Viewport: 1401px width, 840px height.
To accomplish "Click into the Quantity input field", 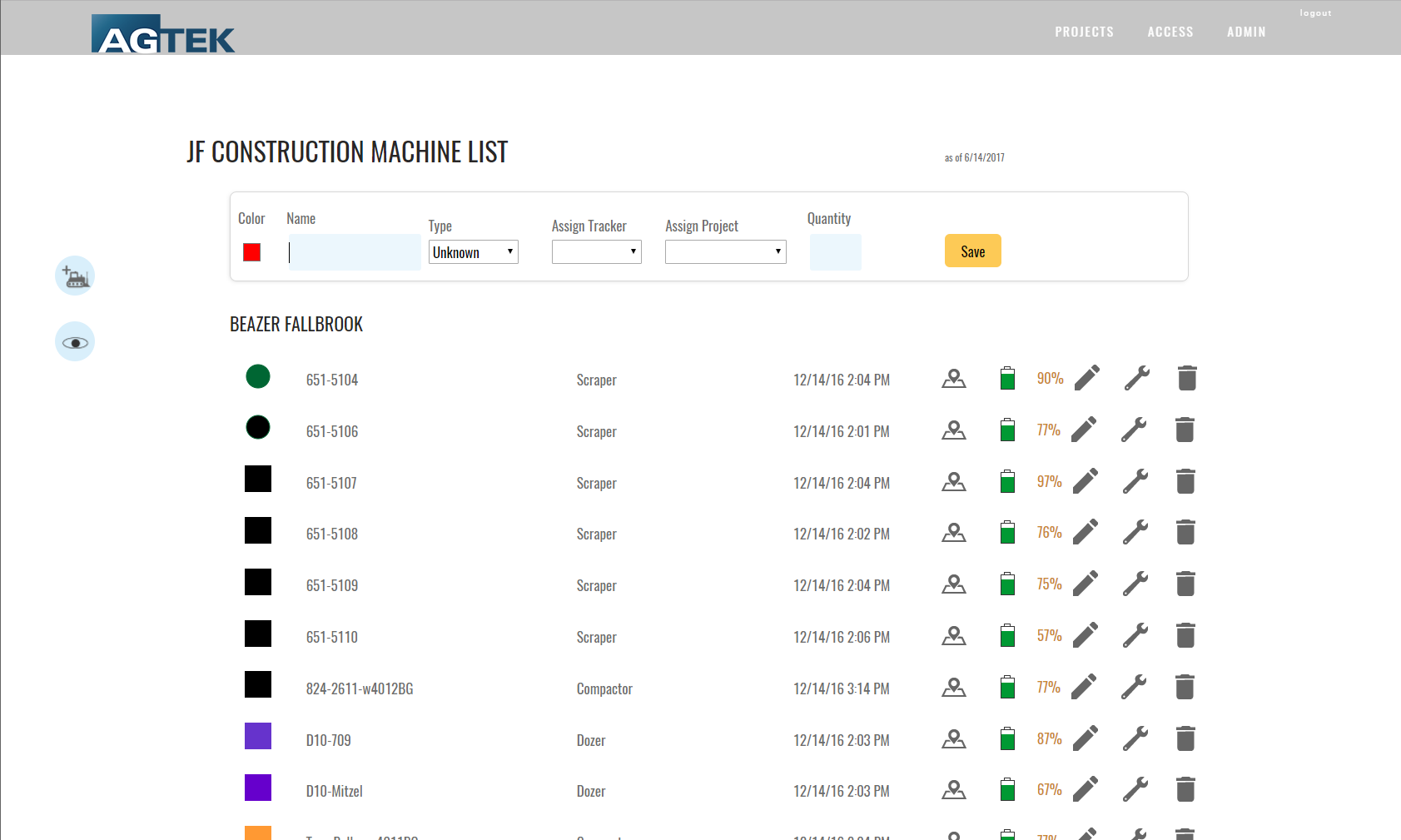I will 835,252.
